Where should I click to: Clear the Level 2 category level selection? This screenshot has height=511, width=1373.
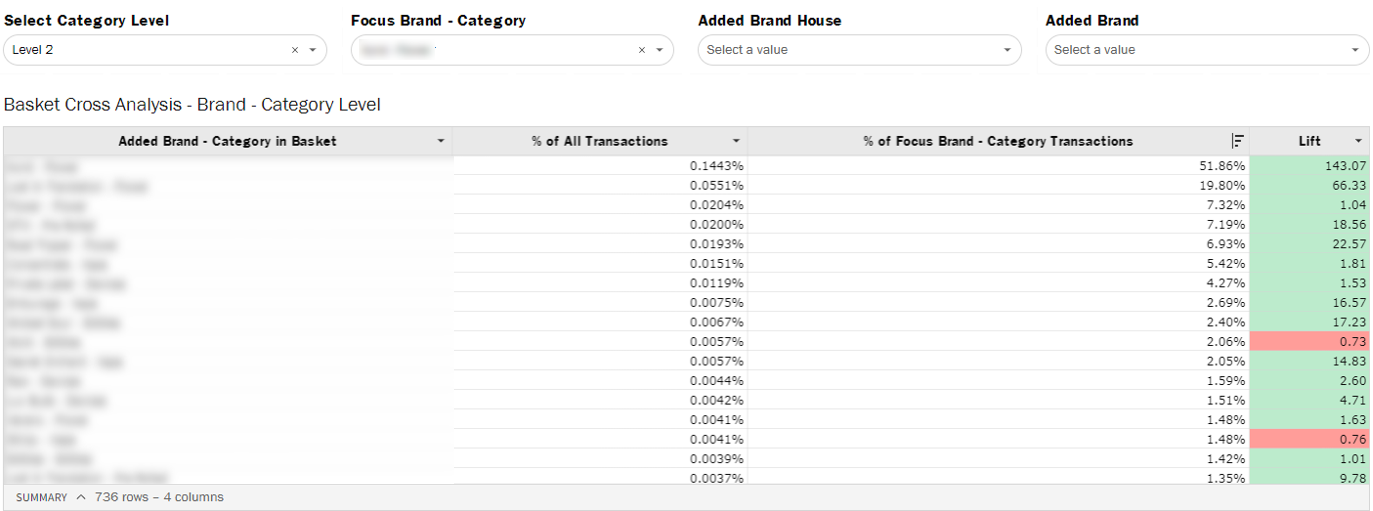pos(295,50)
